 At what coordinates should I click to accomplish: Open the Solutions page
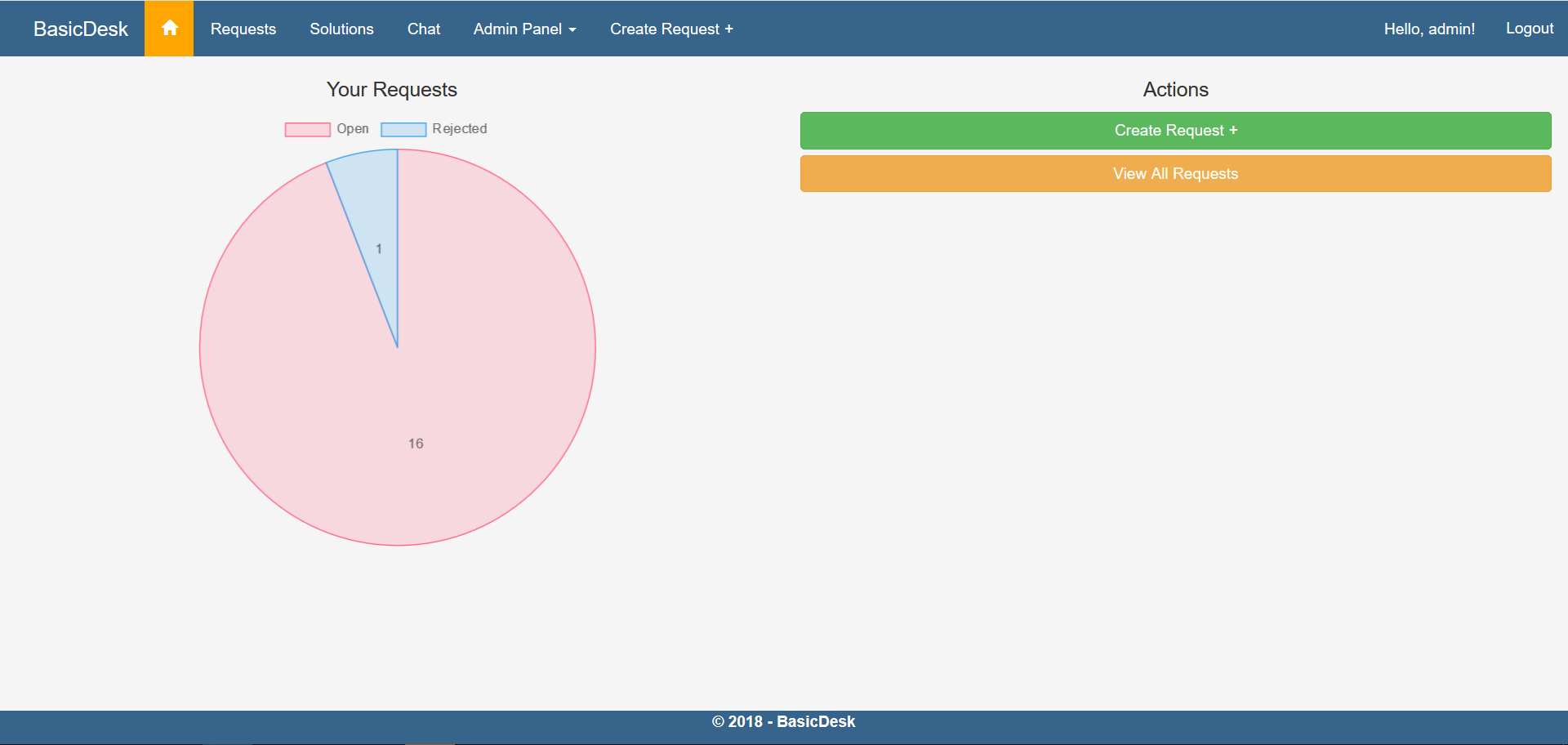click(x=341, y=29)
